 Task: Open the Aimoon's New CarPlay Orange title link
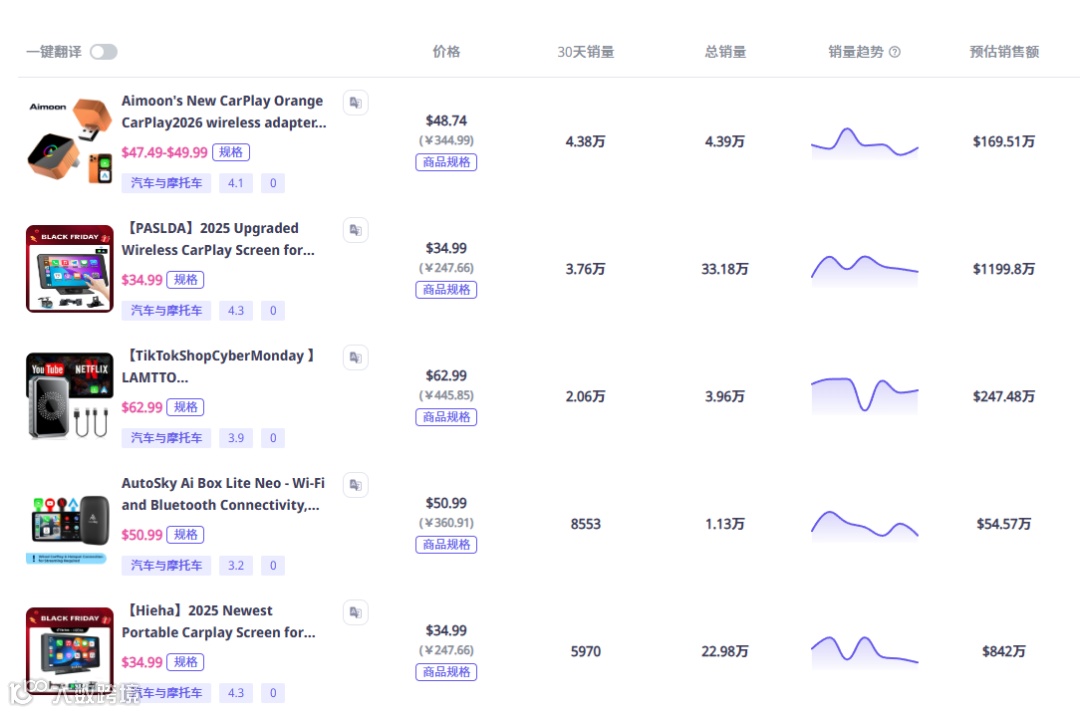coord(224,112)
